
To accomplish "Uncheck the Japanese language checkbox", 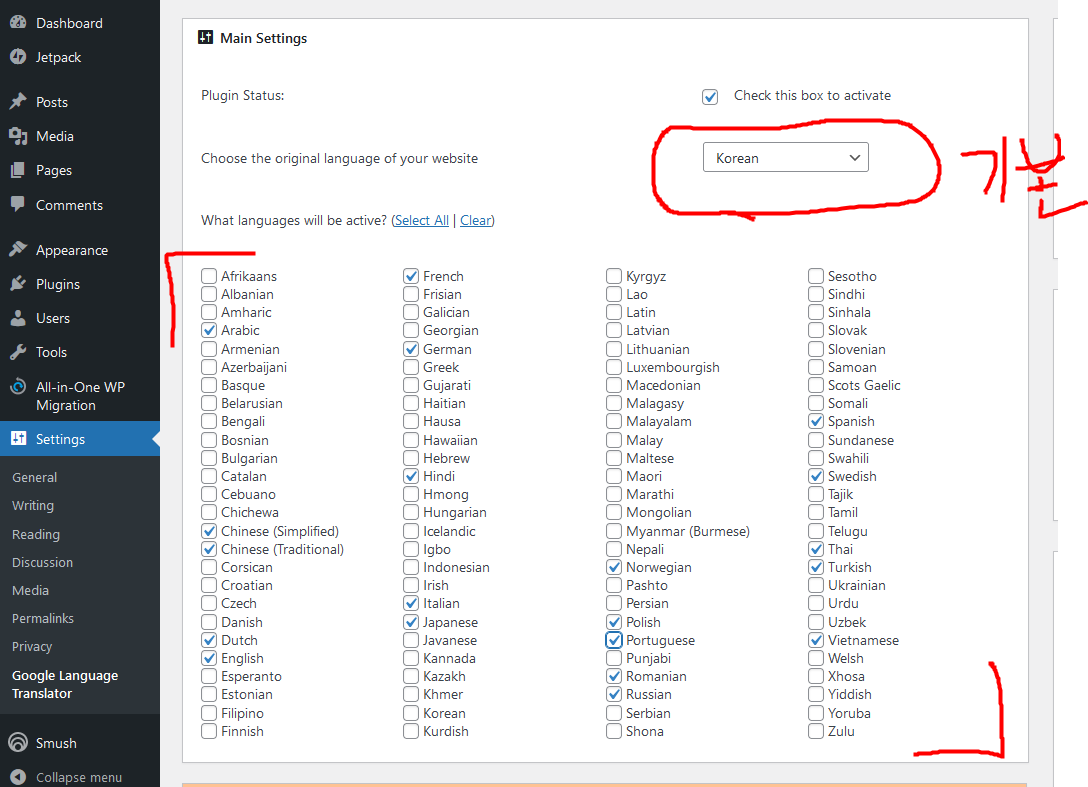I will click(411, 622).
